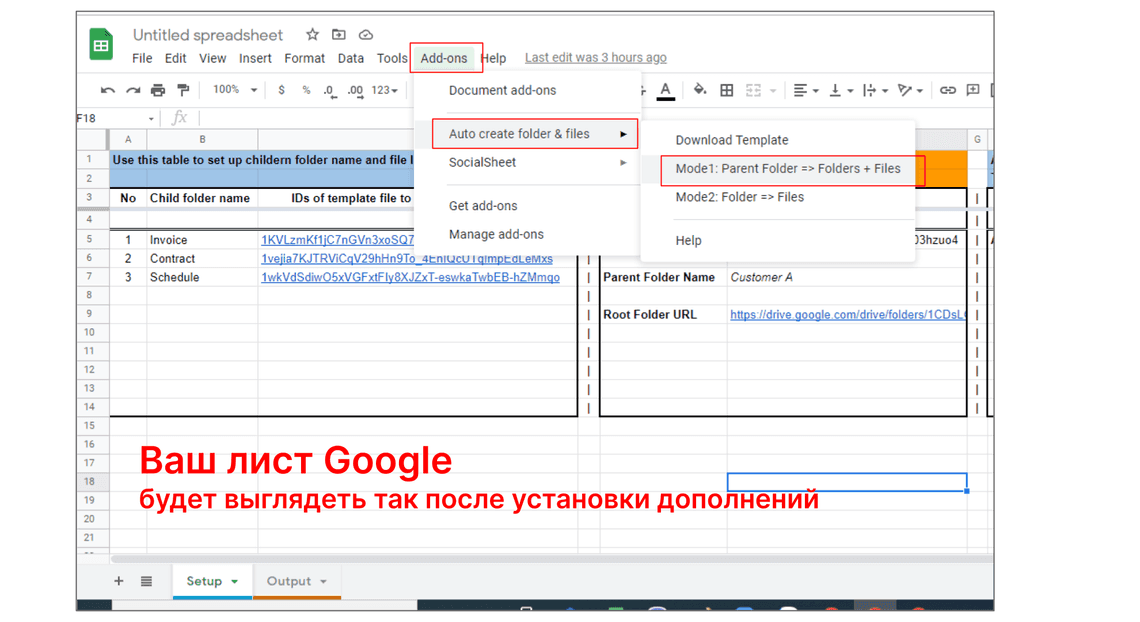The image size is (1140, 622).
Task: Expand the zoom 100% dropdown
Action: pyautogui.click(x=234, y=90)
